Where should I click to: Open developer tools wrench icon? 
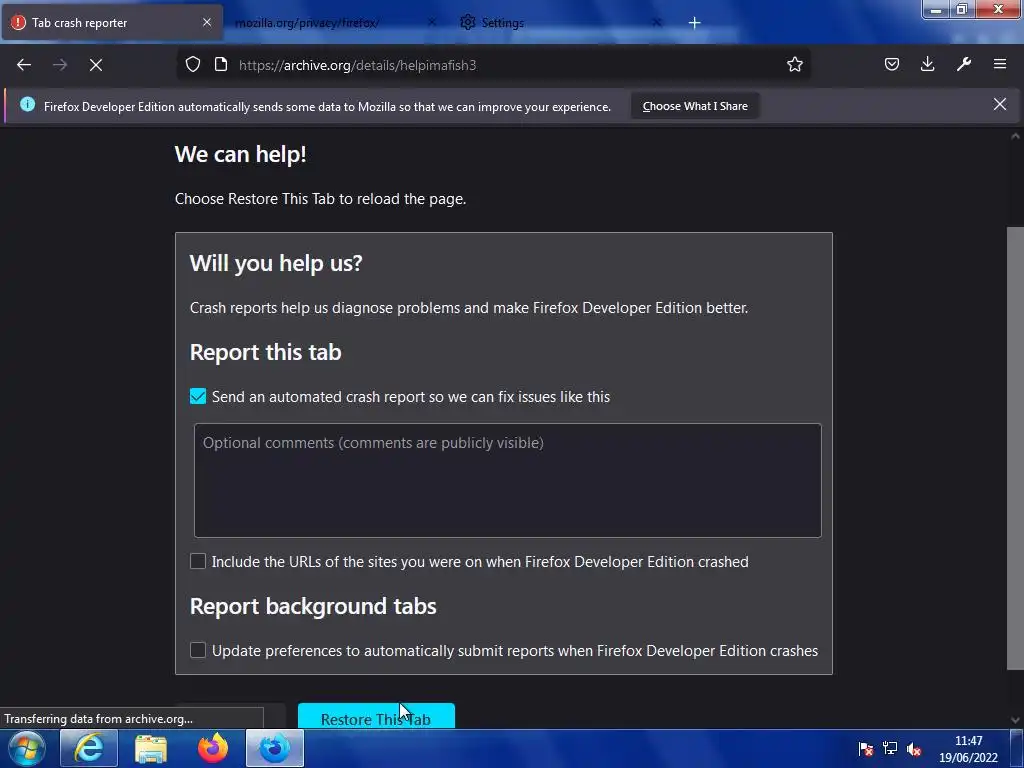[x=964, y=64]
